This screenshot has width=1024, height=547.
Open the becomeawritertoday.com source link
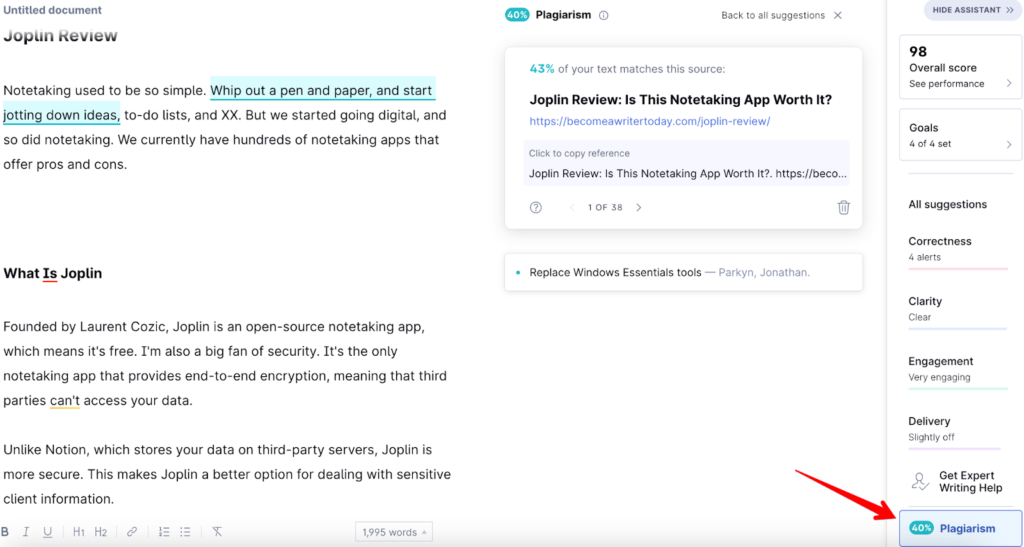(x=650, y=121)
